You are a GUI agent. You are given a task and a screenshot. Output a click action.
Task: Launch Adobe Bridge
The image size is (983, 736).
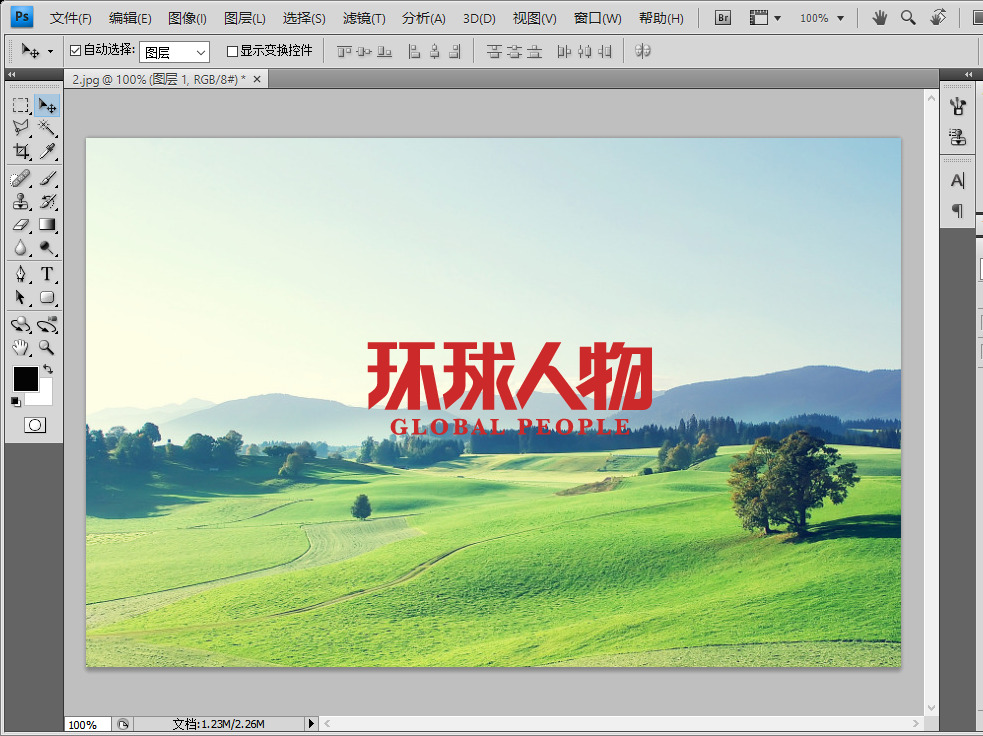723,18
